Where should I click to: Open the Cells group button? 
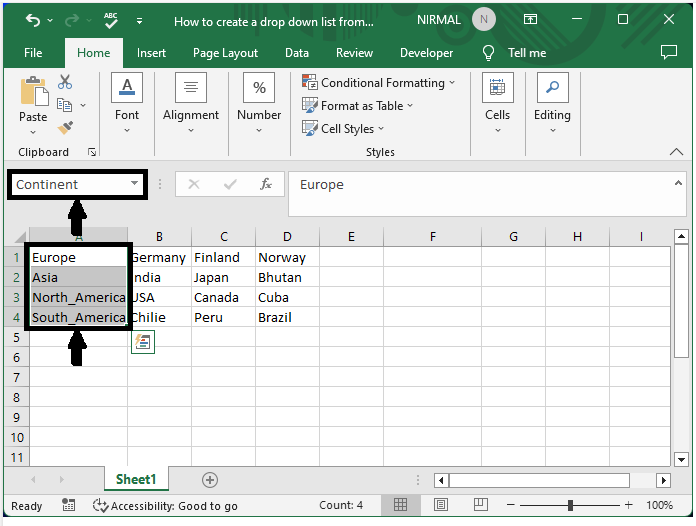[498, 103]
